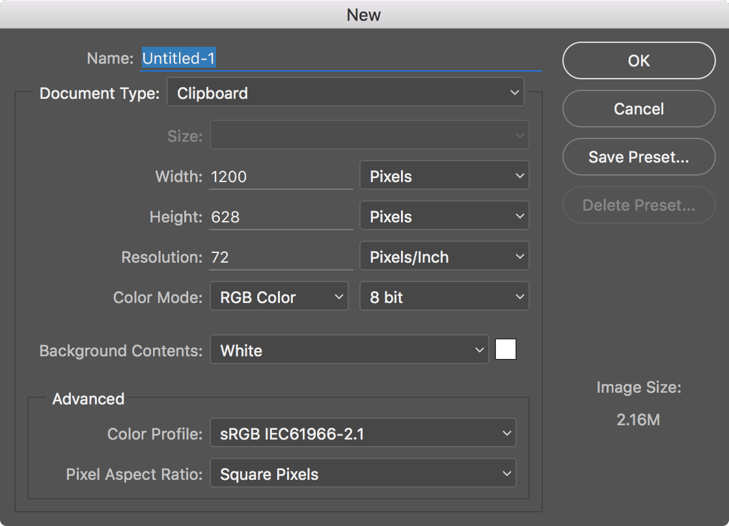729x526 pixels.
Task: Click the Name text field containing Untitled-1
Action: tap(340, 58)
